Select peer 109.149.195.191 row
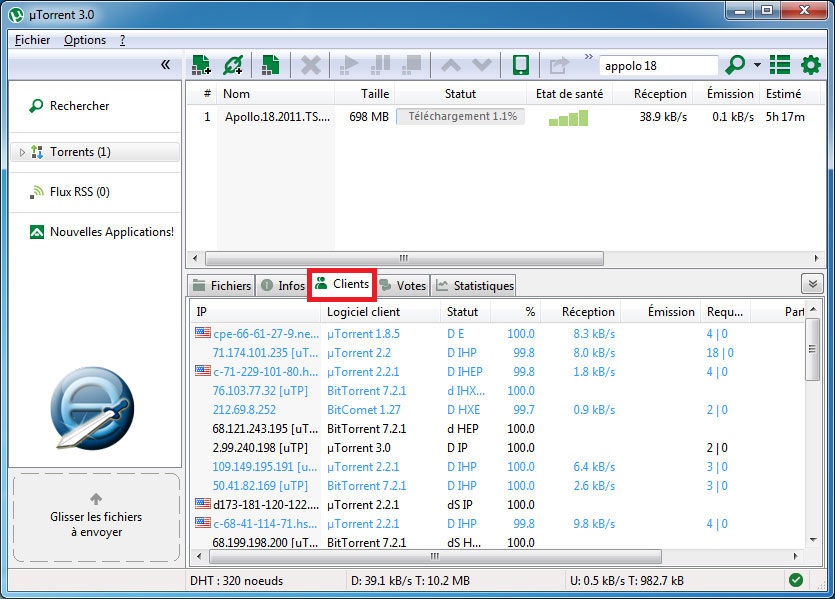 (x=498, y=467)
